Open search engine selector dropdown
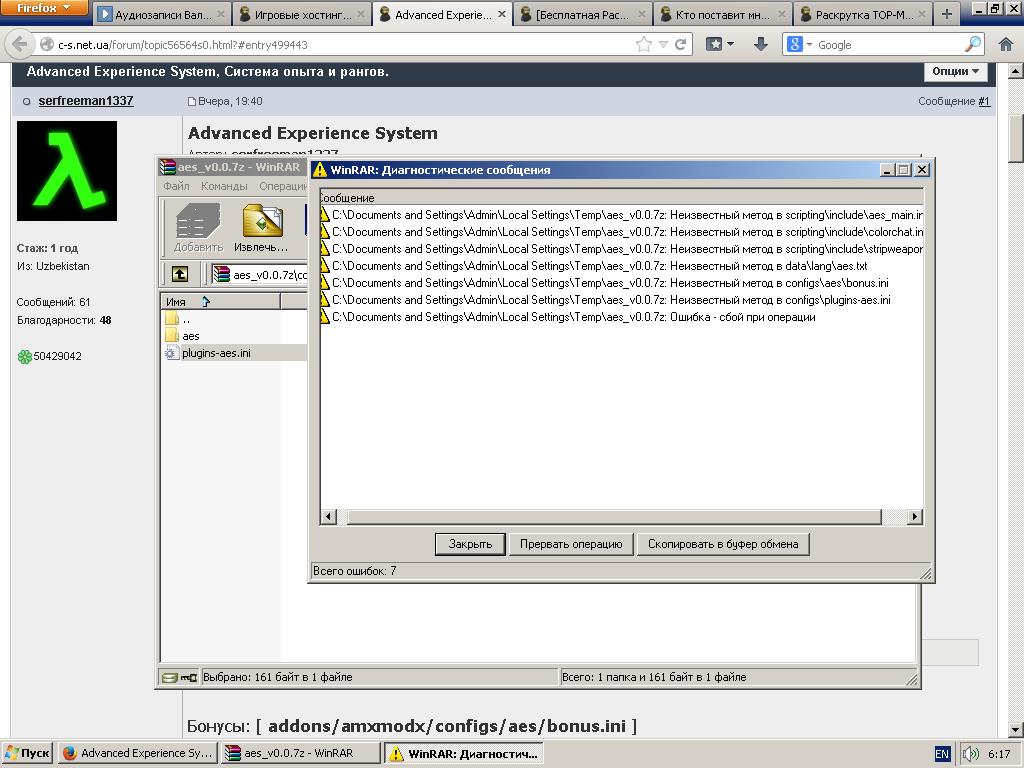The height and width of the screenshot is (768, 1024). click(x=799, y=44)
